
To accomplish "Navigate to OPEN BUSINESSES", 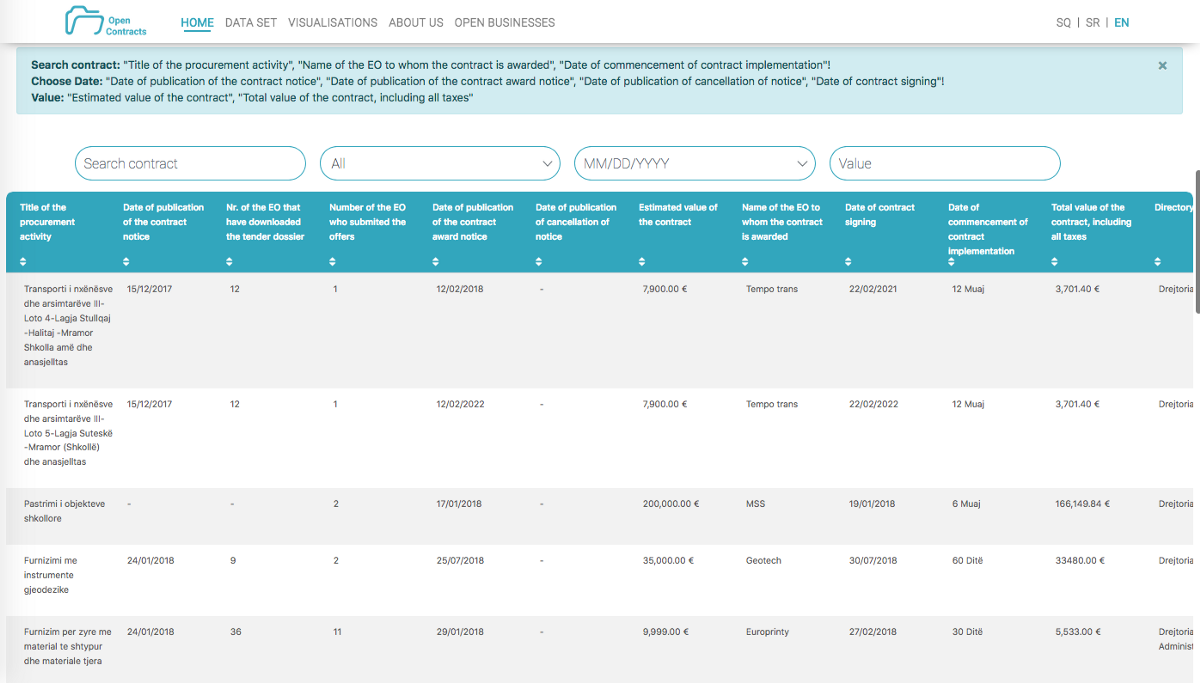I will pos(504,22).
